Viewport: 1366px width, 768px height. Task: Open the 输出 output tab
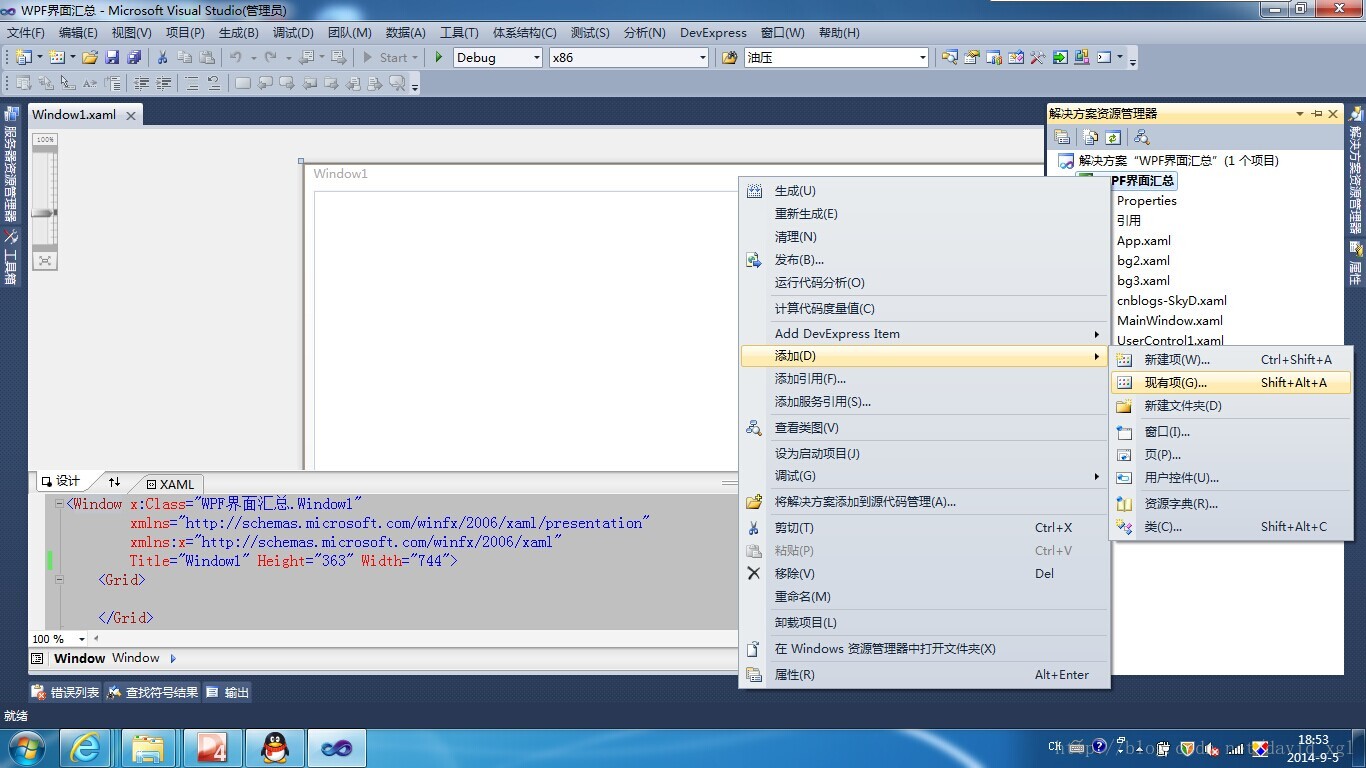tap(228, 692)
